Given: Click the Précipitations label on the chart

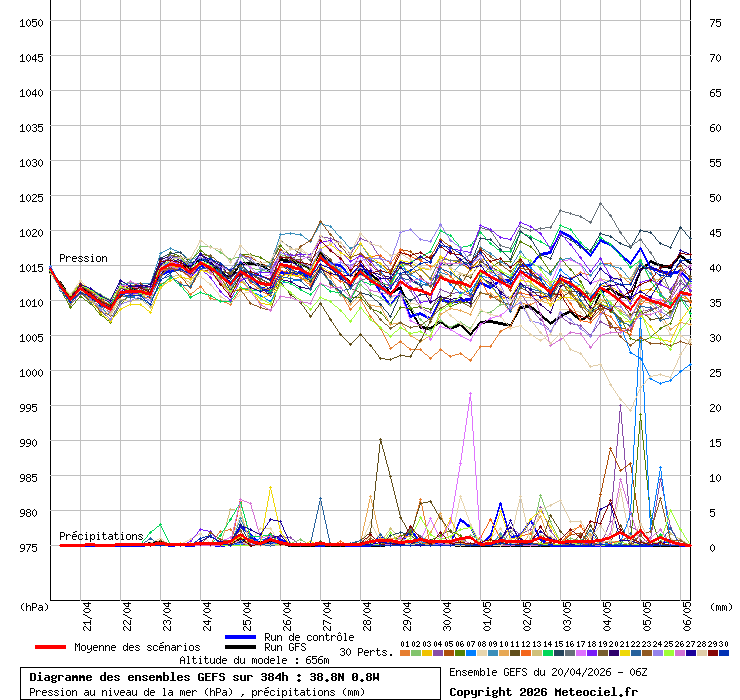Looking at the screenshot, I should pyautogui.click(x=101, y=536).
